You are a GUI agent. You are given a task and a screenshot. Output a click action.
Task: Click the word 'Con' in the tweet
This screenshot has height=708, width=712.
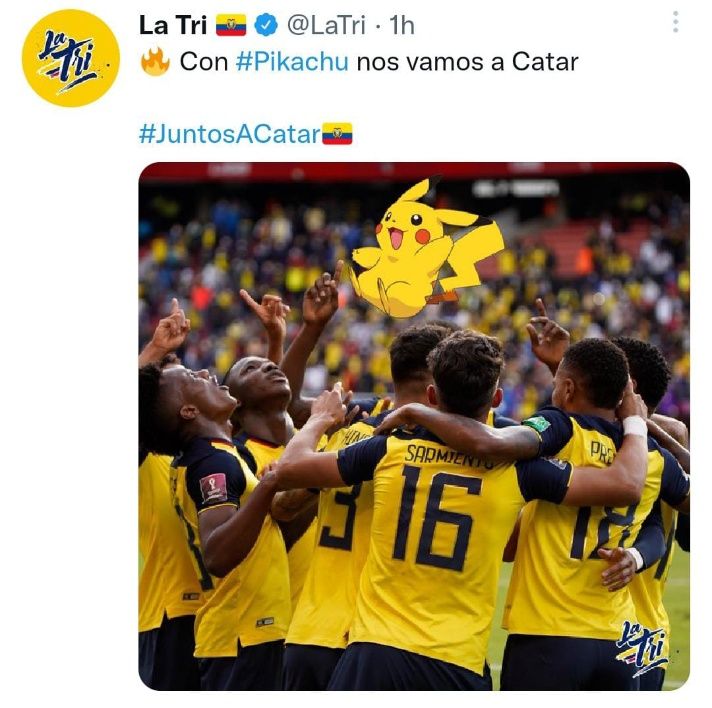204,61
